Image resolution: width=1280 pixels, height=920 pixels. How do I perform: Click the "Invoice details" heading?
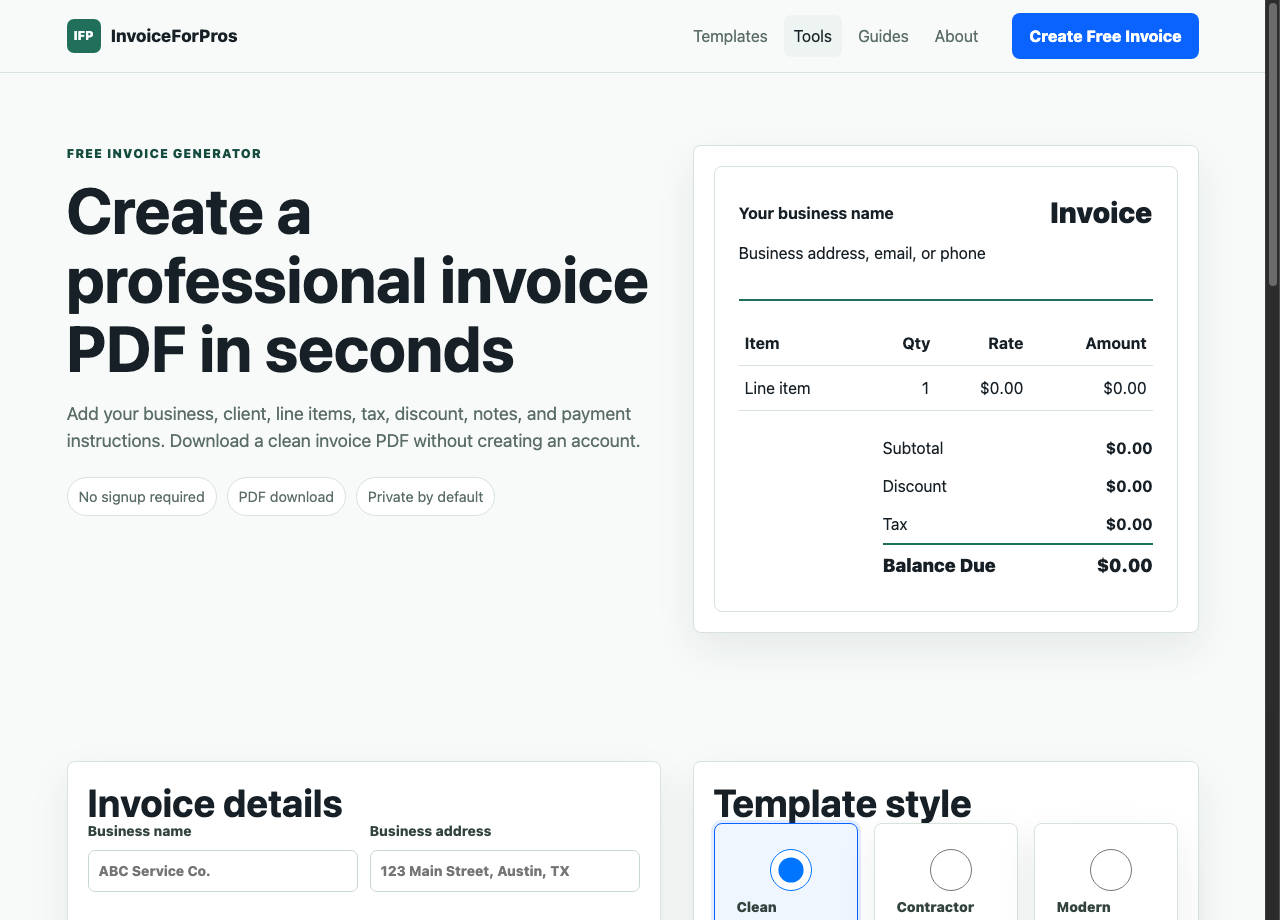coord(215,804)
